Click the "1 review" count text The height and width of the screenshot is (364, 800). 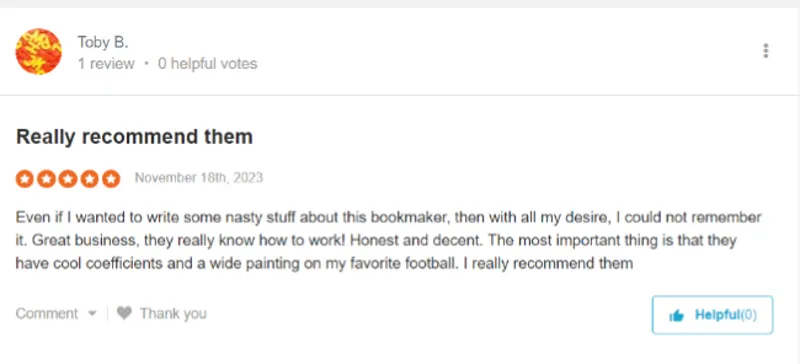106,64
